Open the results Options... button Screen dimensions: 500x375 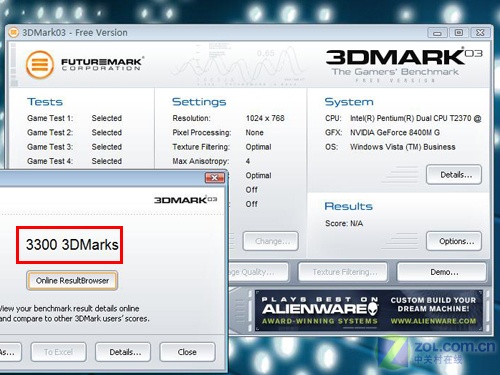(x=454, y=241)
